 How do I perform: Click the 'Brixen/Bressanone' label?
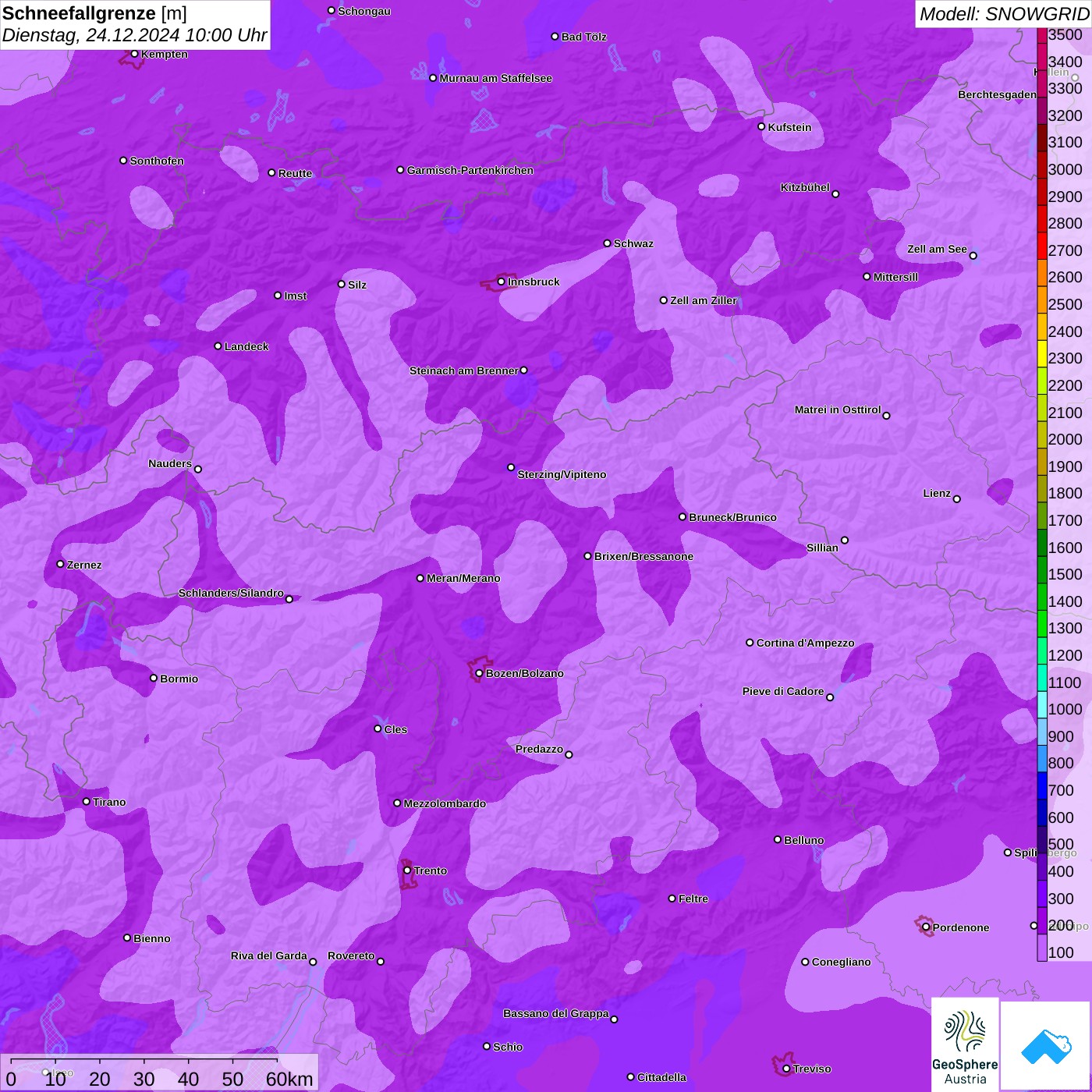point(643,556)
